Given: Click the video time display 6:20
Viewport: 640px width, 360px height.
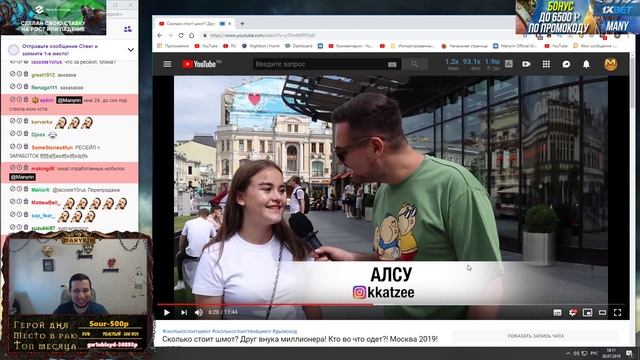Looking at the screenshot, I should [x=222, y=312].
